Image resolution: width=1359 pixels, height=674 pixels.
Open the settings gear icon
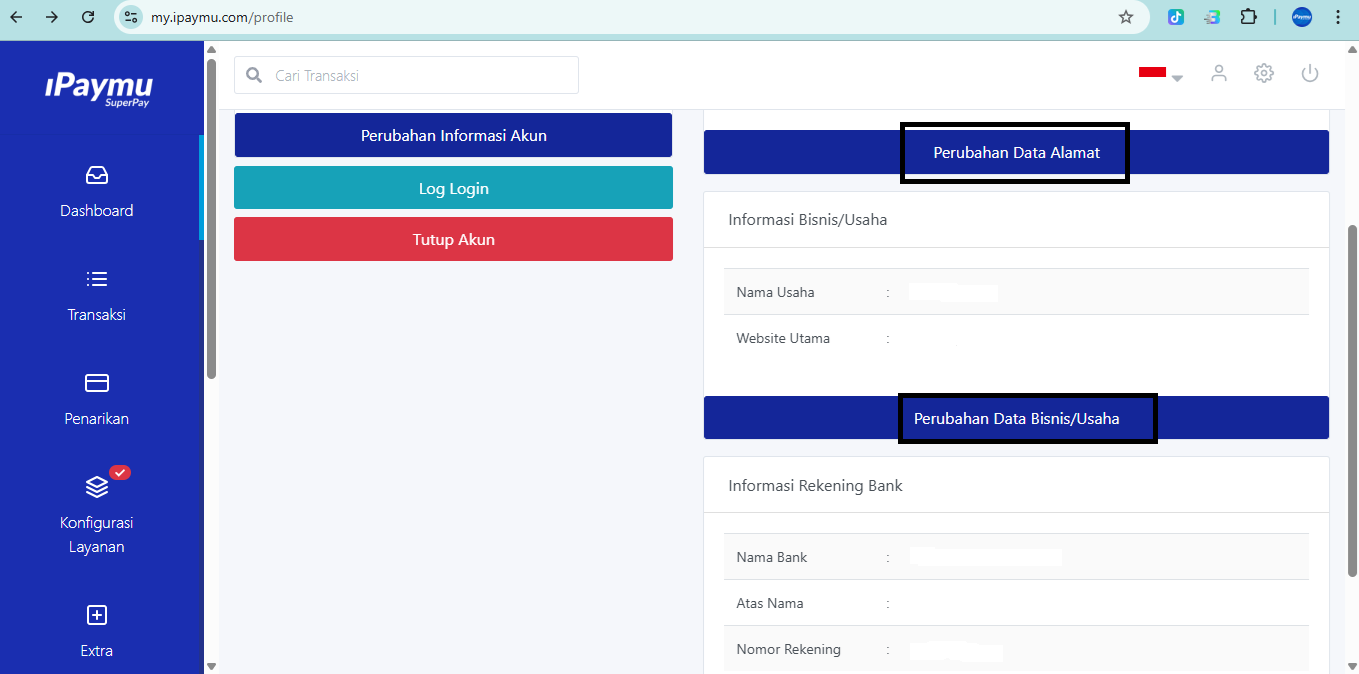1264,73
